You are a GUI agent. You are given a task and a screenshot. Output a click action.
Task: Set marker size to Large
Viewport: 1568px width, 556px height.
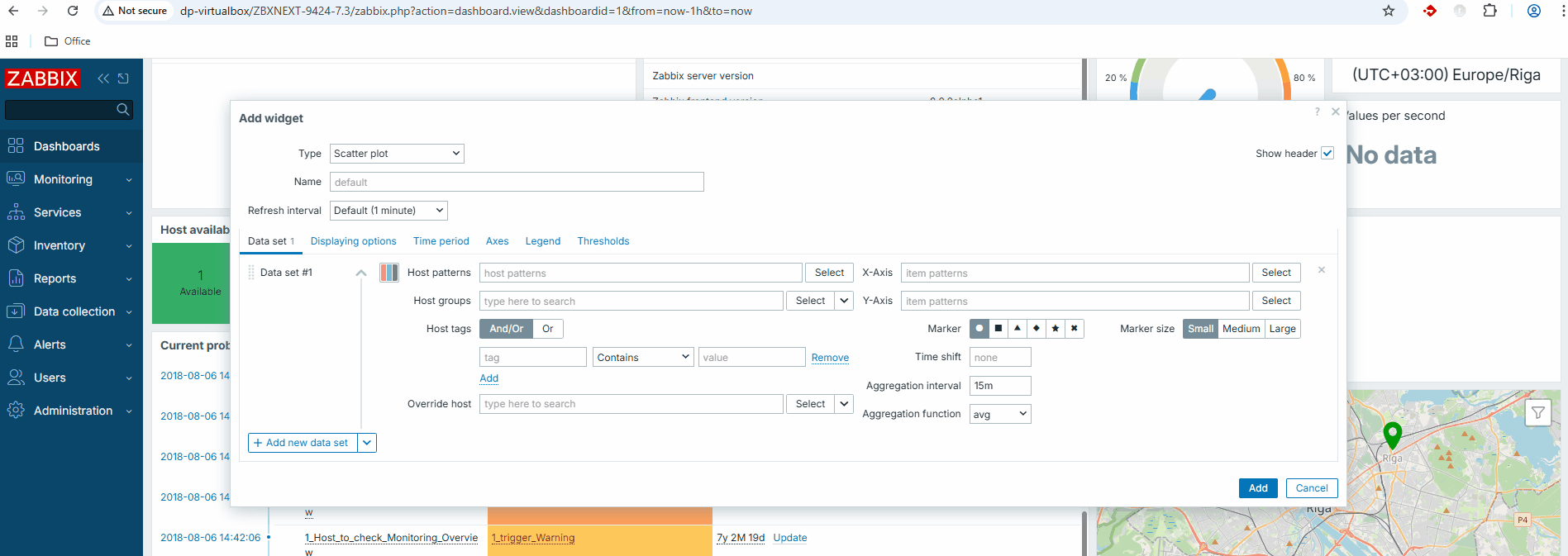click(x=1282, y=329)
